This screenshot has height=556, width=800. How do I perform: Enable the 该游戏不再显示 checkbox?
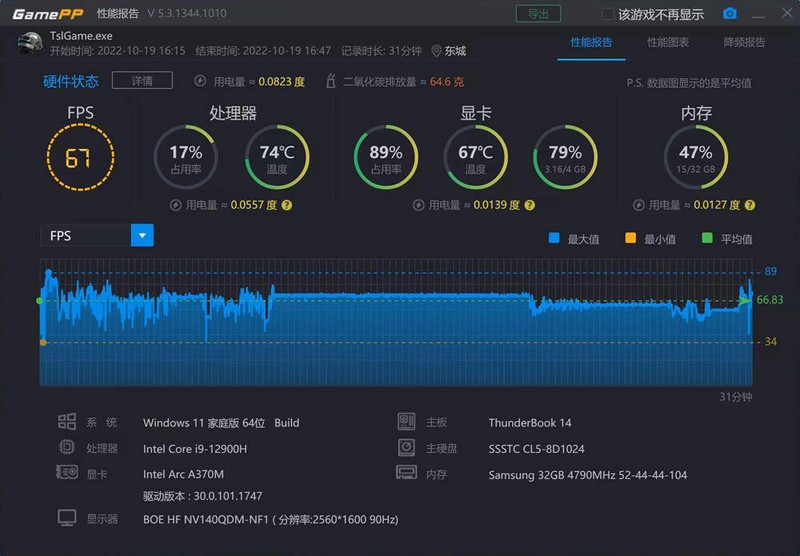tap(607, 14)
